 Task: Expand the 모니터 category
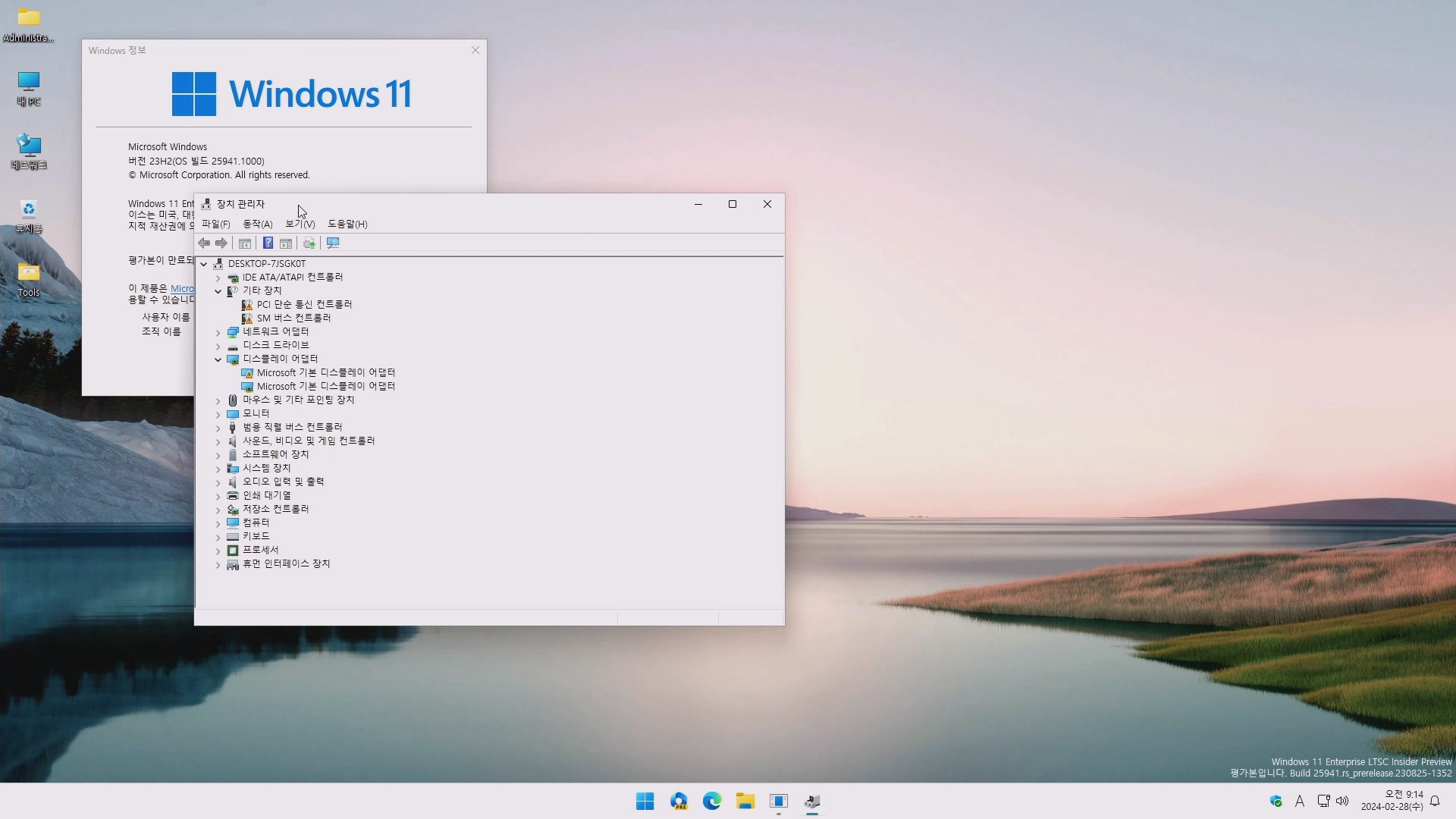click(218, 414)
